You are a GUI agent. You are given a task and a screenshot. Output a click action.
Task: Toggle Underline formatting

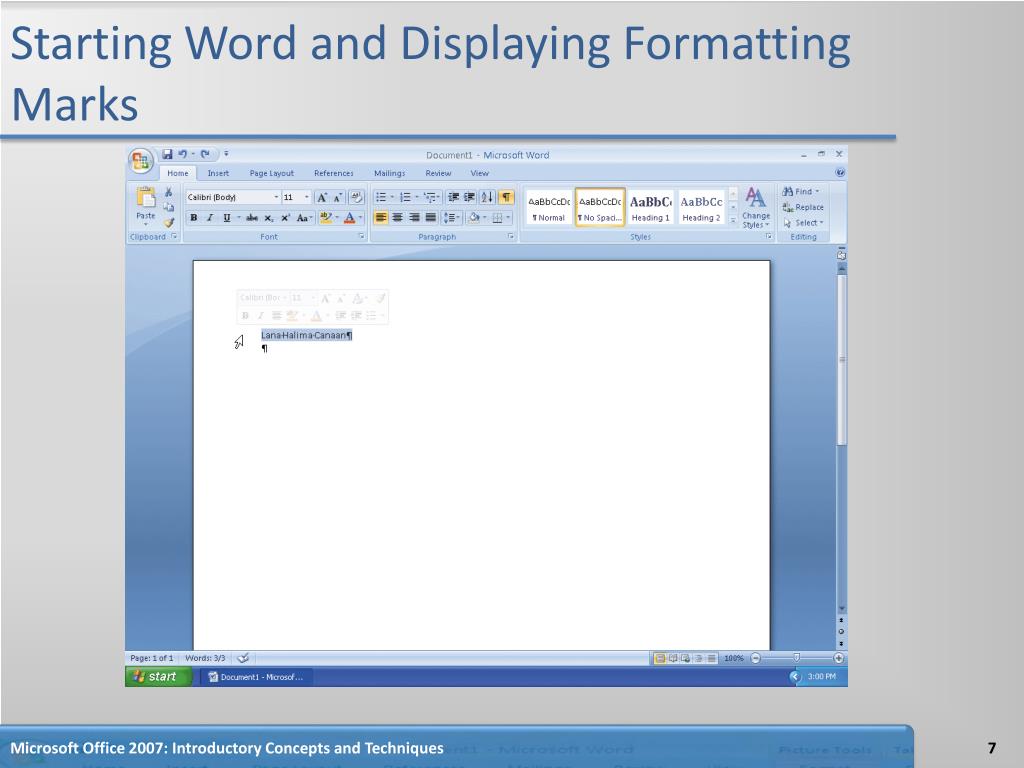point(227,218)
